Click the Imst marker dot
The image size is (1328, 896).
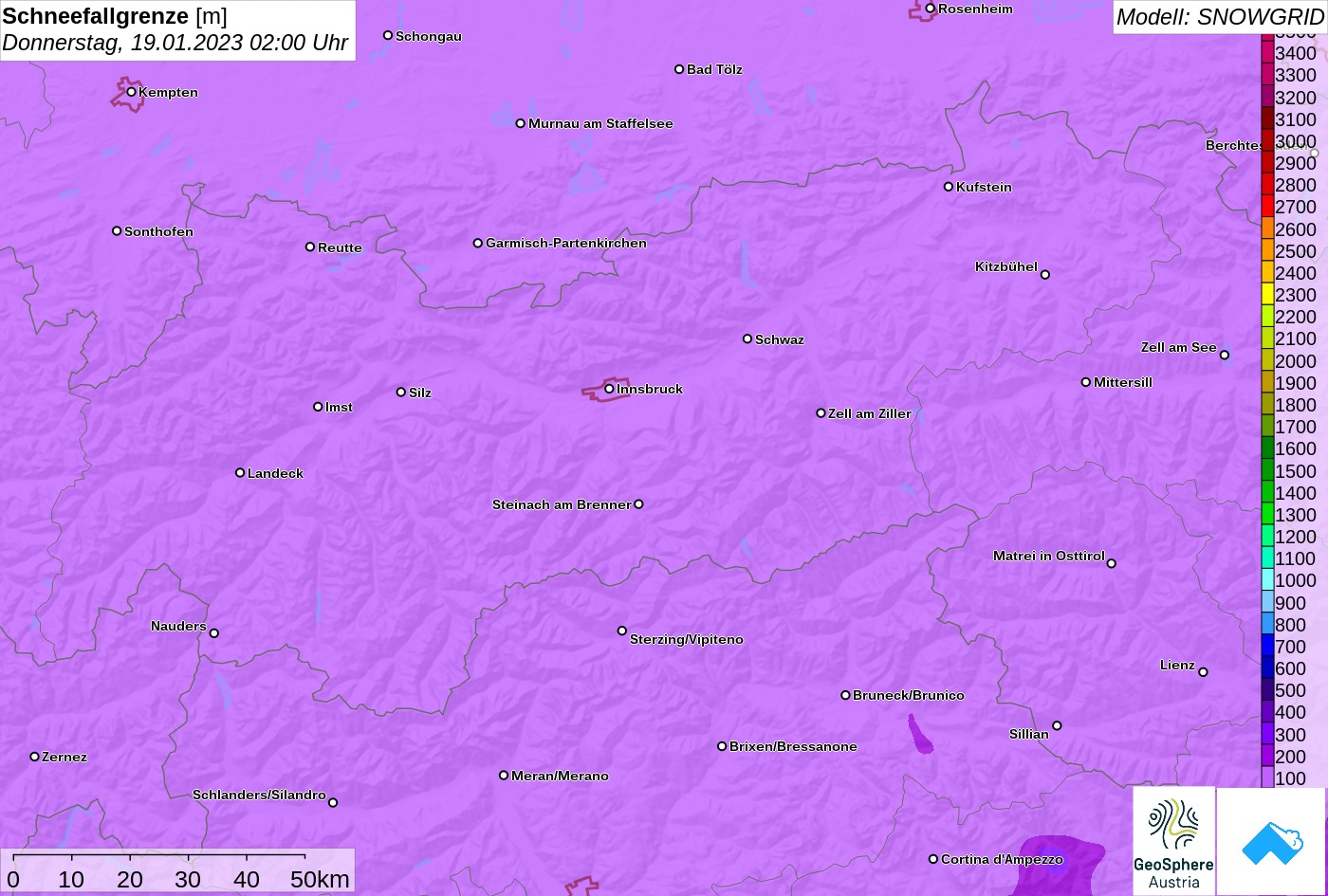318,407
